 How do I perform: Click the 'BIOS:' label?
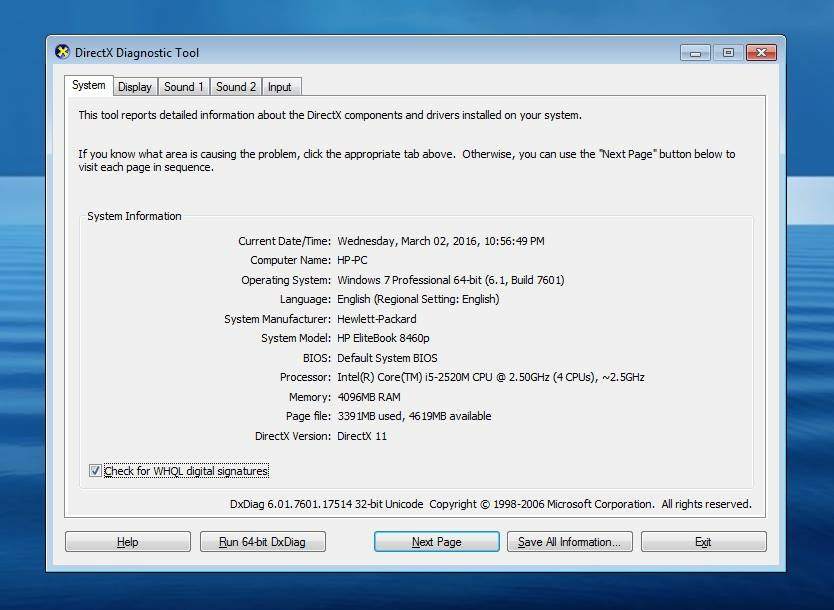pyautogui.click(x=317, y=358)
